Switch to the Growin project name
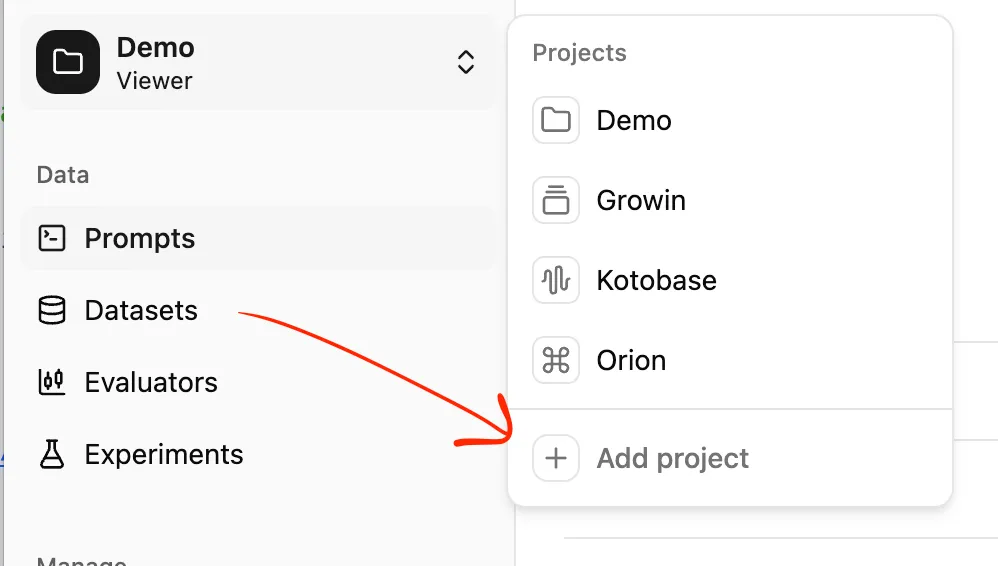Image resolution: width=998 pixels, height=566 pixels. 641,200
